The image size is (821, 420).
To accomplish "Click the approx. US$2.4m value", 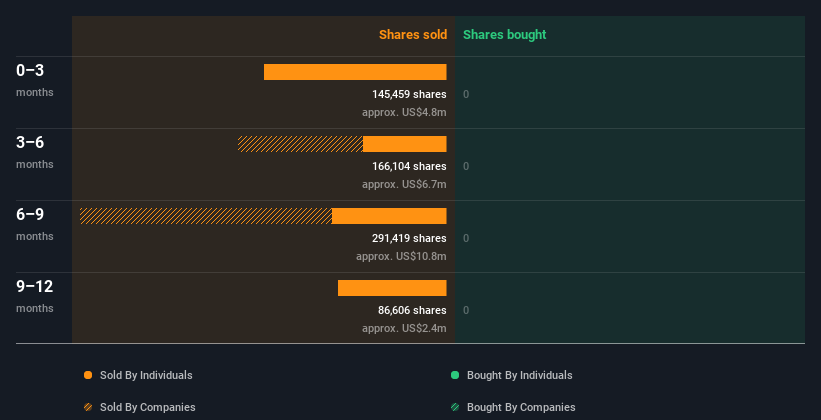I will point(404,328).
